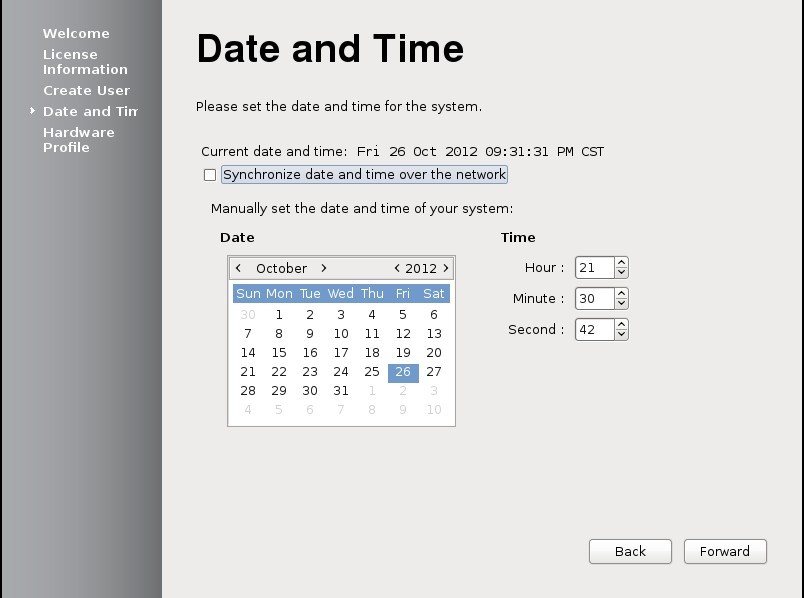The image size is (804, 598).
Task: Click the Forward button
Action: (725, 551)
